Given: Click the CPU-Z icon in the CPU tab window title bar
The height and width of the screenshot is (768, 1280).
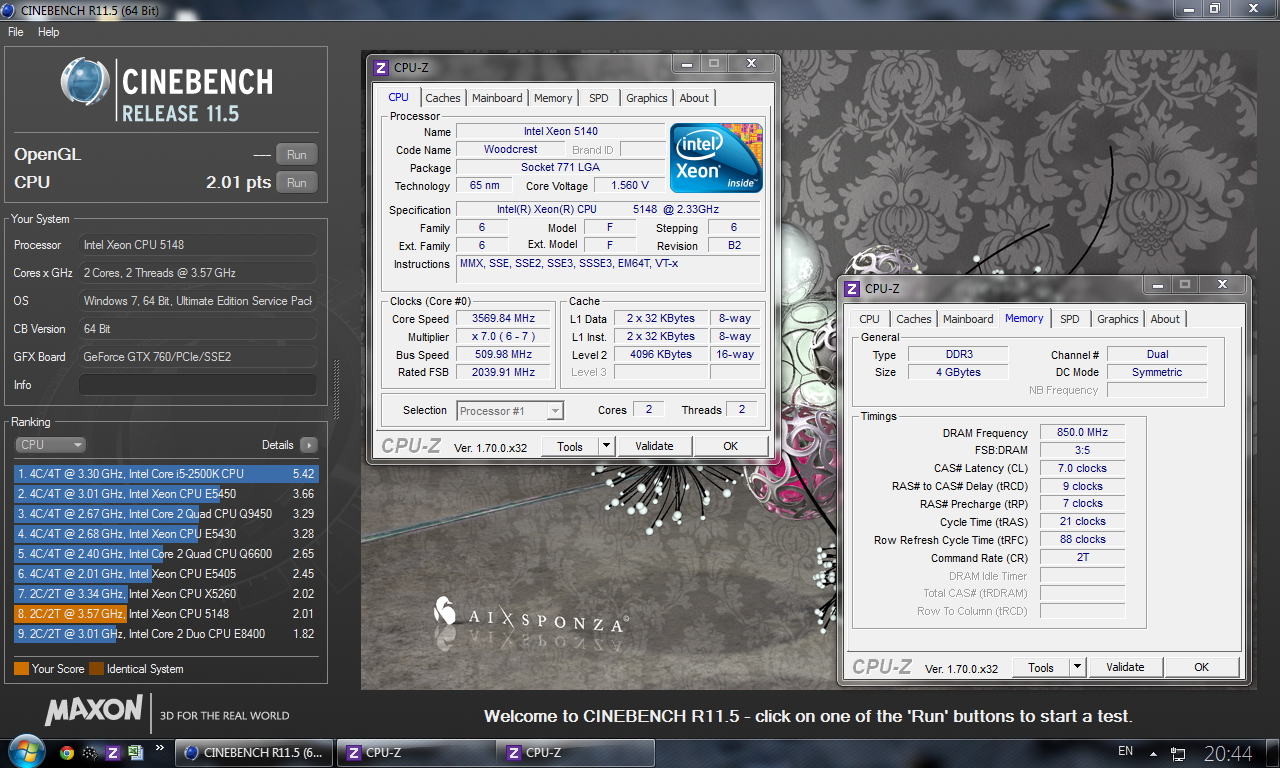Looking at the screenshot, I should point(381,68).
